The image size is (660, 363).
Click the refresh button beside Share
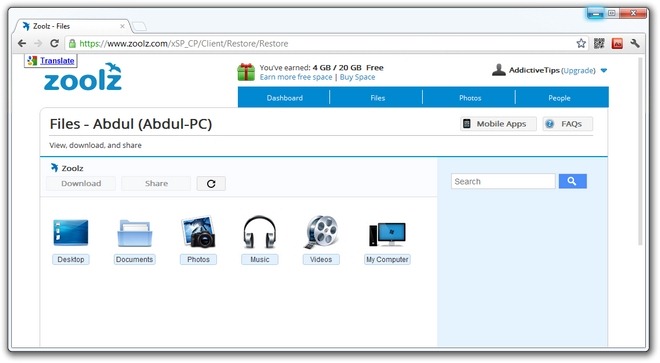pos(211,184)
